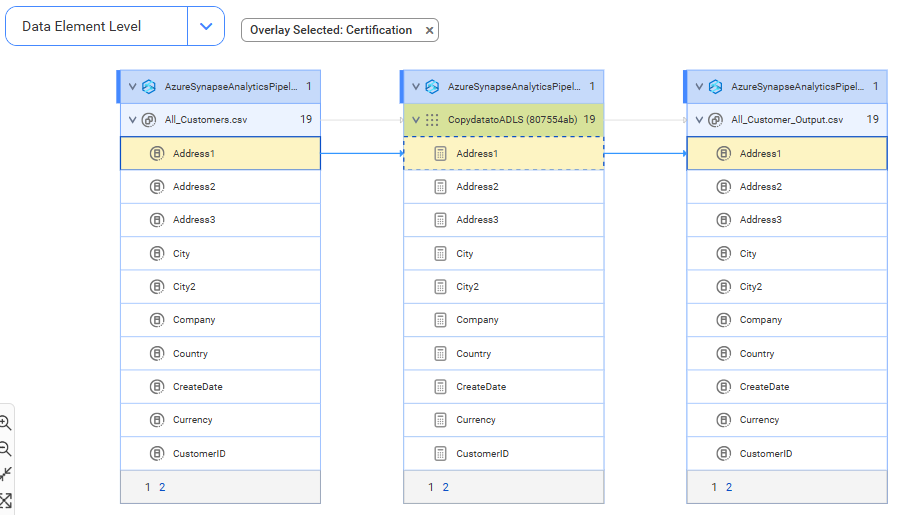The image size is (907, 515).
Task: Click the Address1 column icon in CopydatatoADLS
Action: pos(440,153)
